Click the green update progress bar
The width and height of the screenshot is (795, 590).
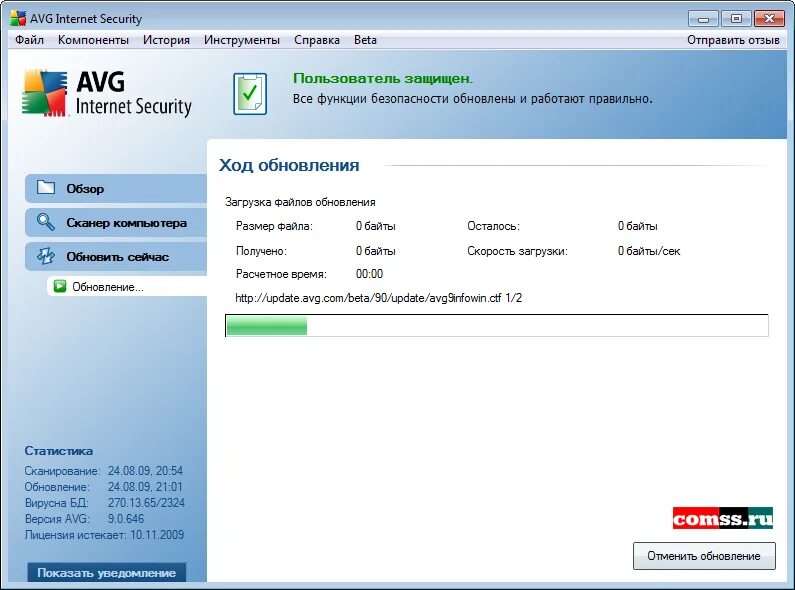[x=497, y=325]
